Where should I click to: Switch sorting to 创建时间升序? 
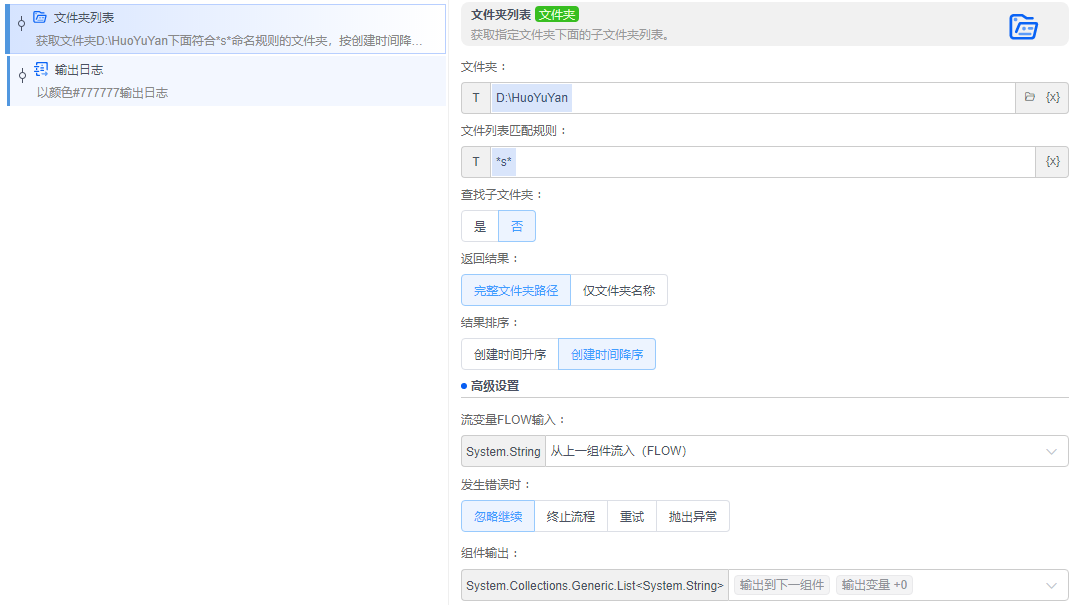[511, 353]
